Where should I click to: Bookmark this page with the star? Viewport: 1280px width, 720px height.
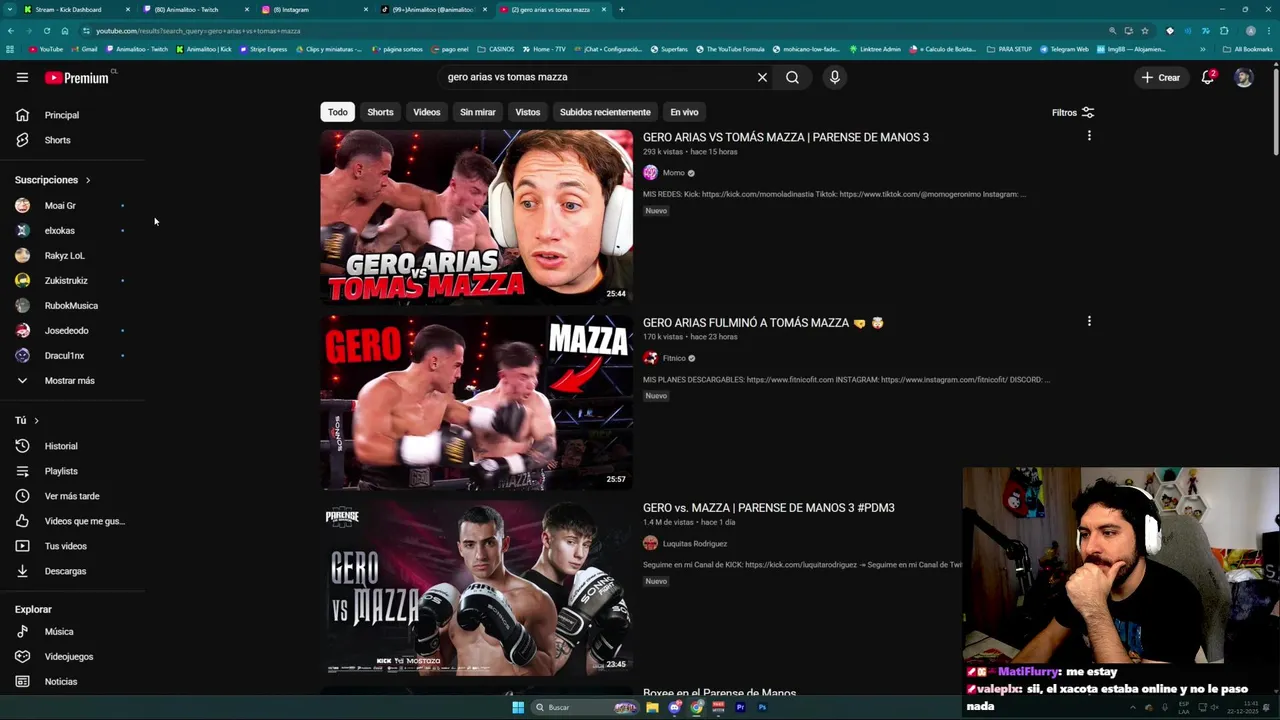pos(1145,31)
